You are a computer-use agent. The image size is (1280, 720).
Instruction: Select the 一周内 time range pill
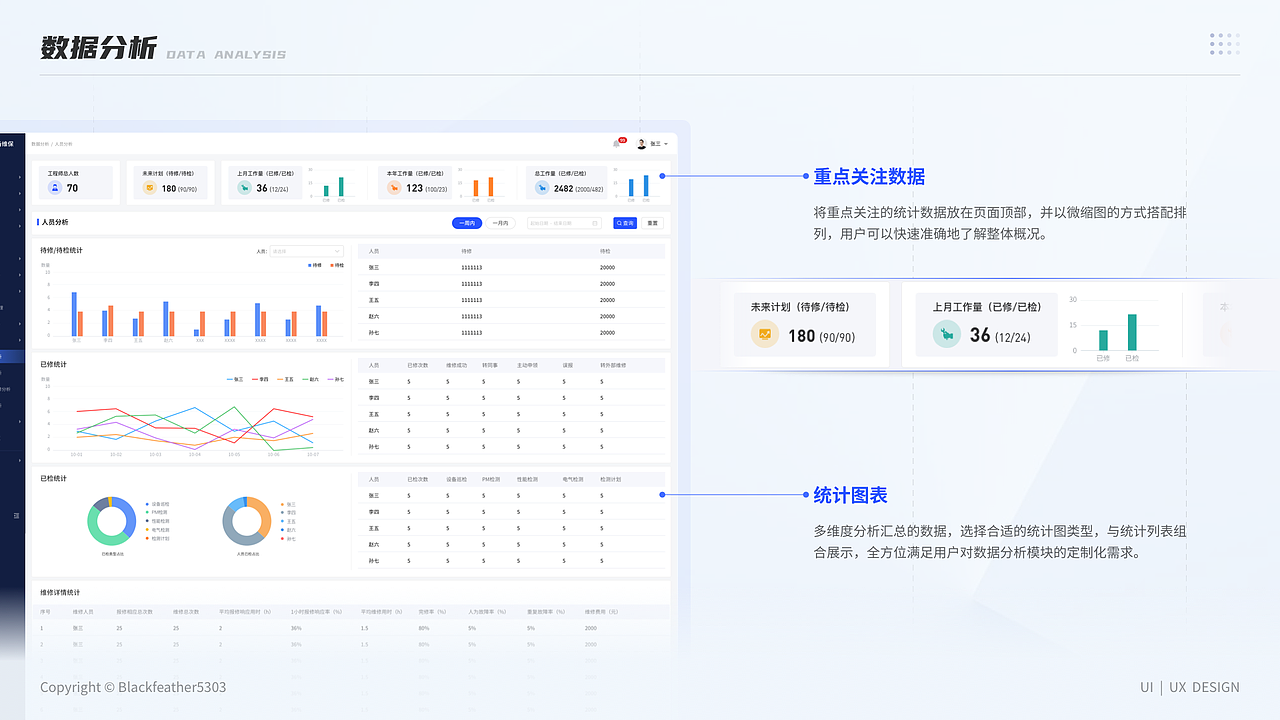(x=467, y=223)
